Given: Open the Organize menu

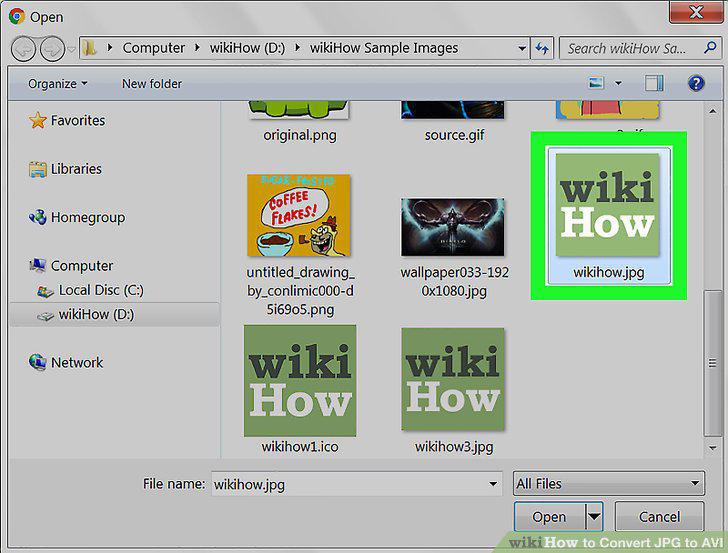Looking at the screenshot, I should coord(58,84).
